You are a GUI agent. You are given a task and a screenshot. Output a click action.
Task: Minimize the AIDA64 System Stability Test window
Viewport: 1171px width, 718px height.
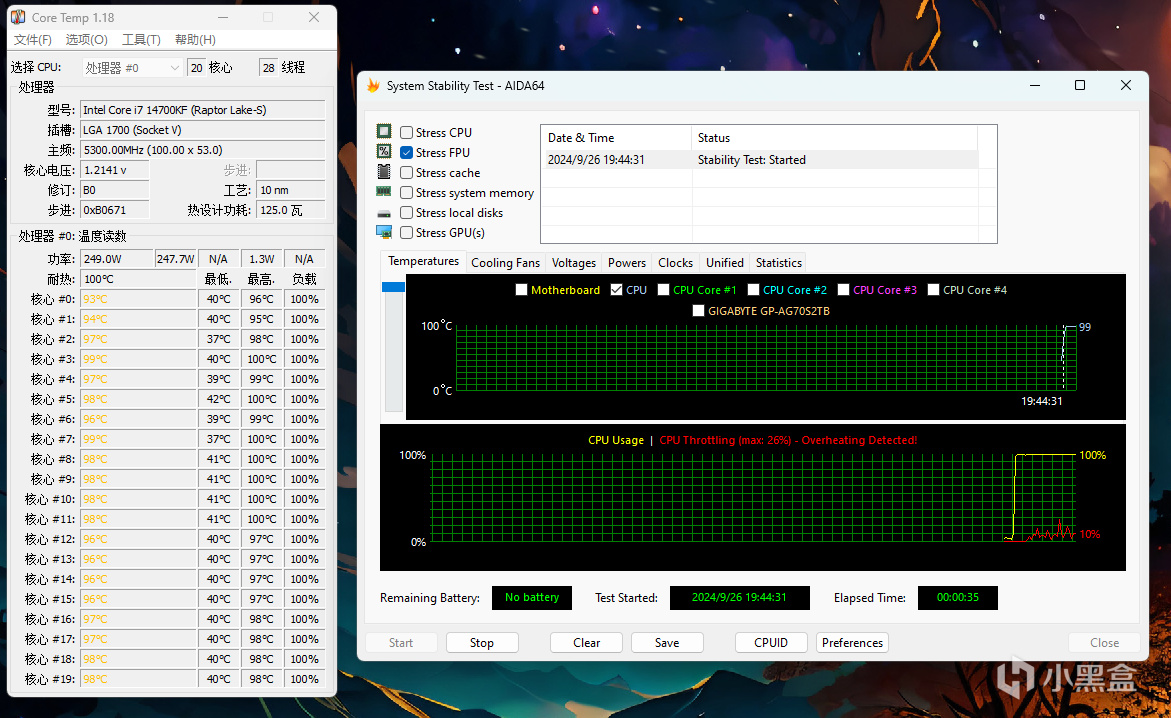[1034, 85]
